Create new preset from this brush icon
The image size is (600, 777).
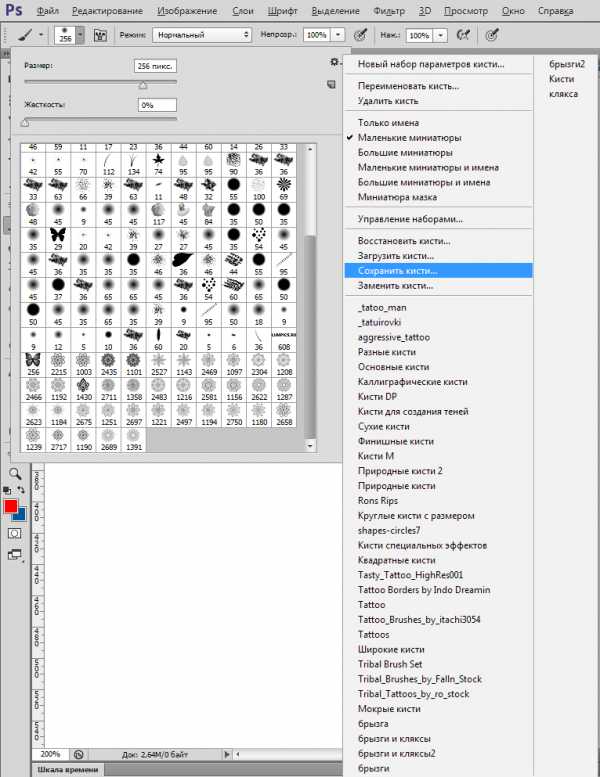coord(331,85)
